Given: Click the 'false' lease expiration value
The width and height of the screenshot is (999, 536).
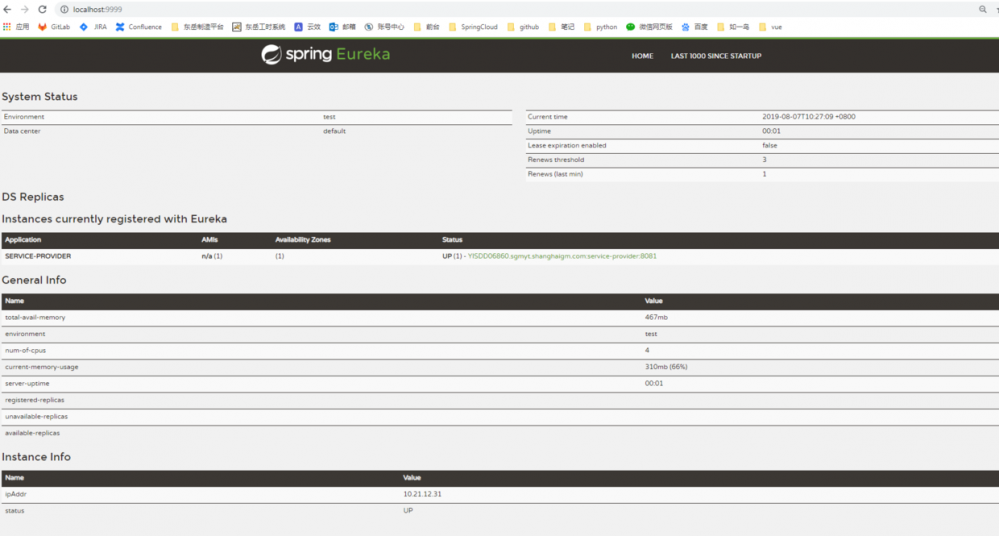Looking at the screenshot, I should point(769,146).
